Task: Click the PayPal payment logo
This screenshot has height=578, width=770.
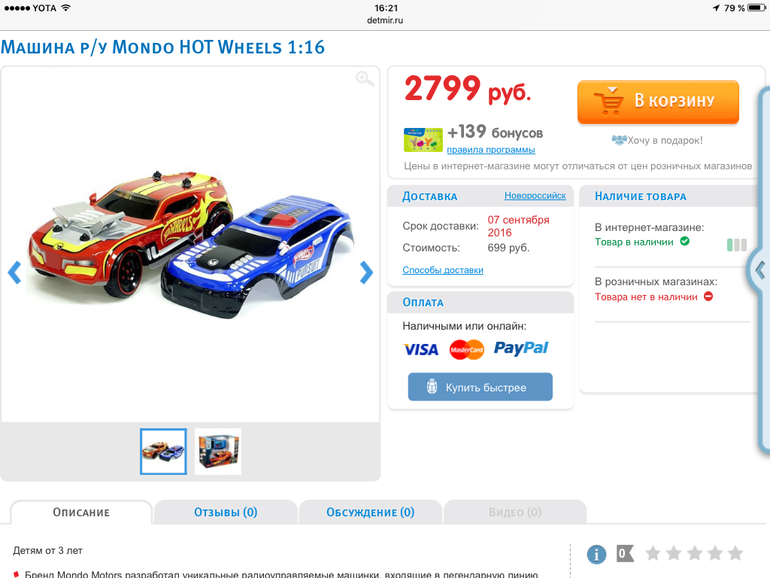Action: point(521,348)
